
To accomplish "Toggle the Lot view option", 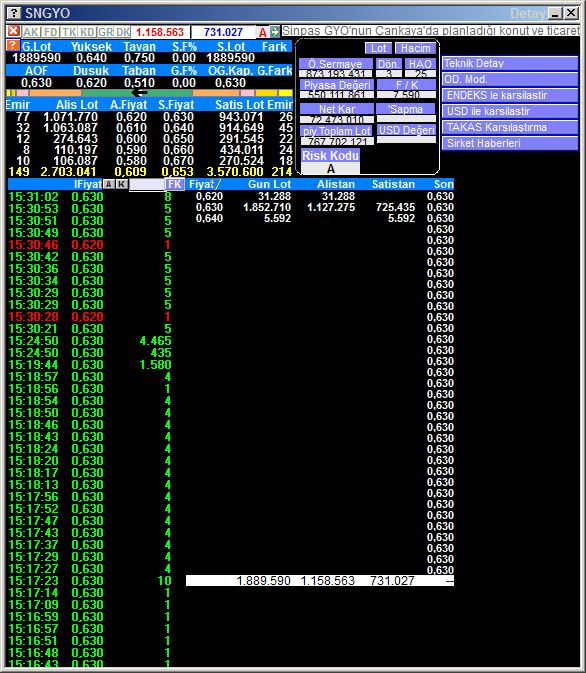I will [x=378, y=48].
